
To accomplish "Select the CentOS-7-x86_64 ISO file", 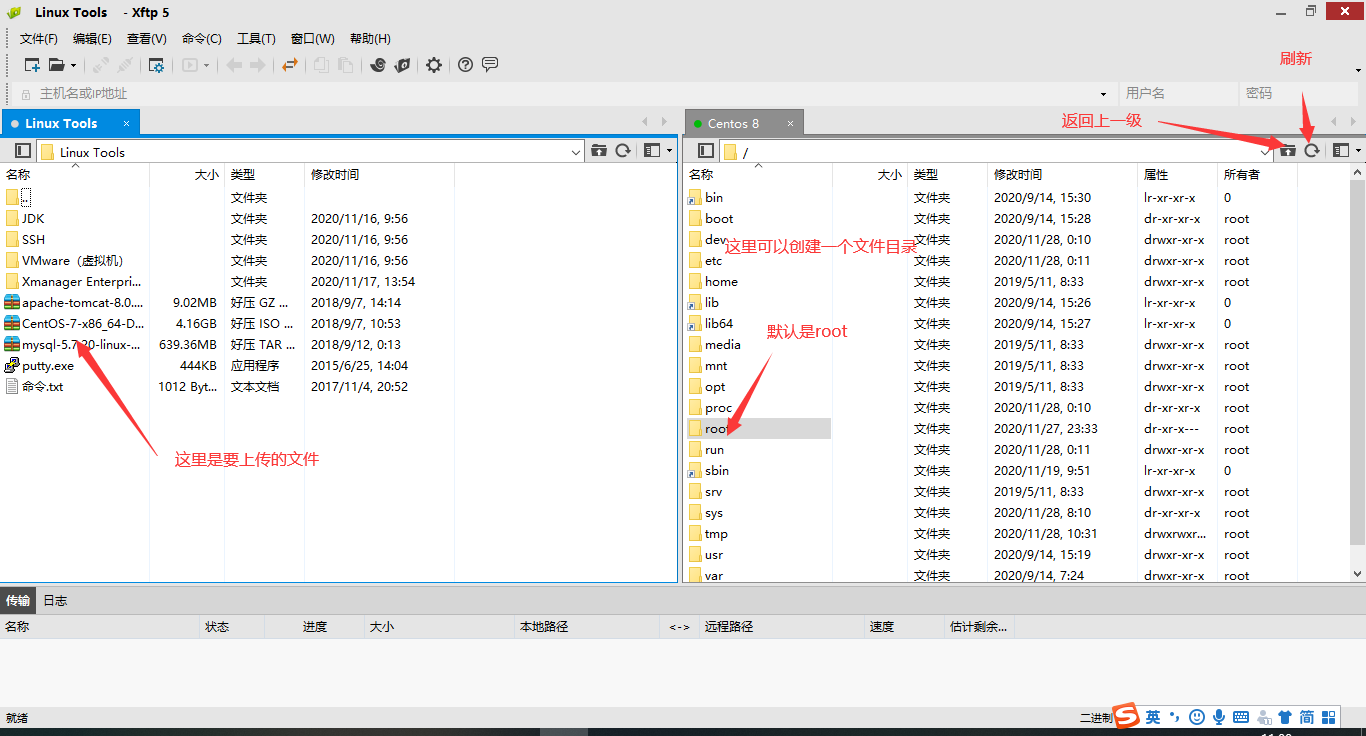I will 82,323.
